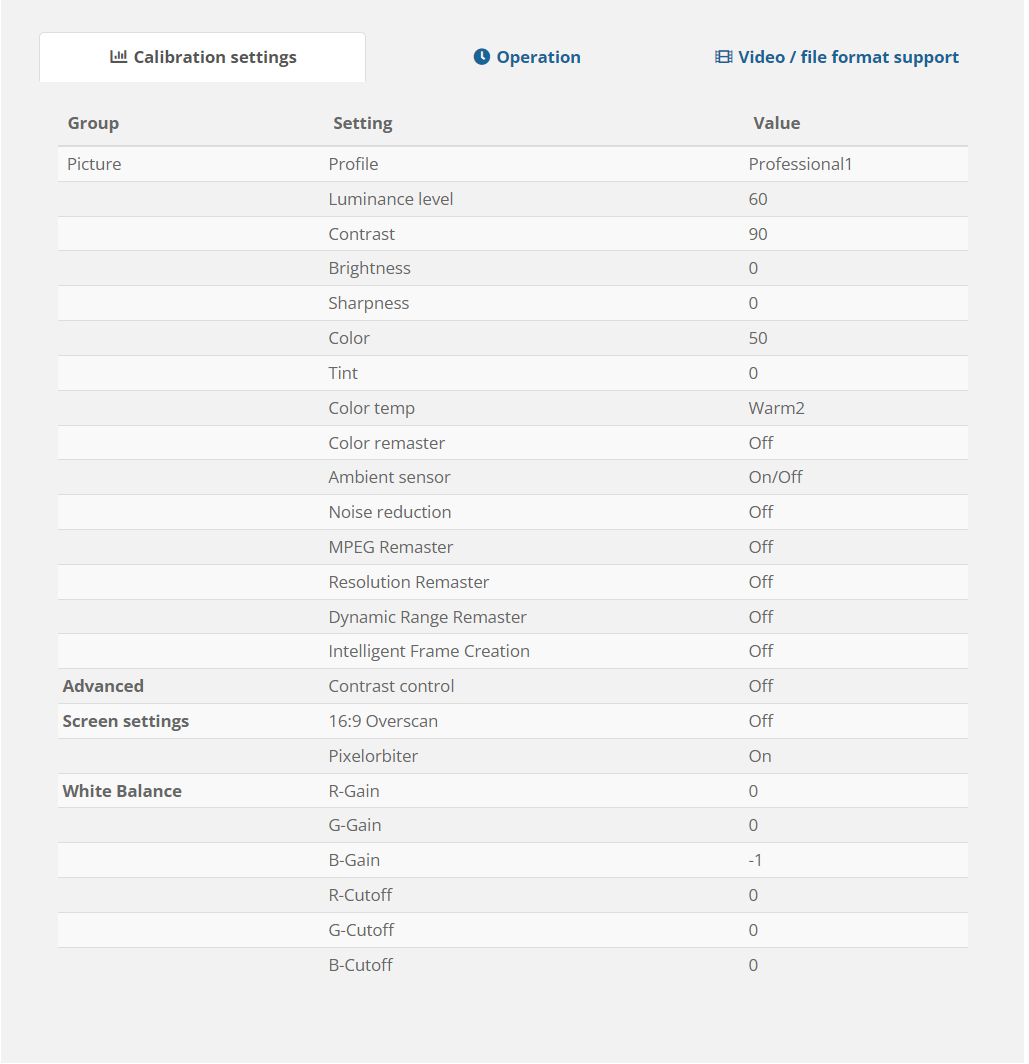Screen dimensions: 1029x1064
Task: Click the Intelligent Frame Creation setting
Action: 429,651
